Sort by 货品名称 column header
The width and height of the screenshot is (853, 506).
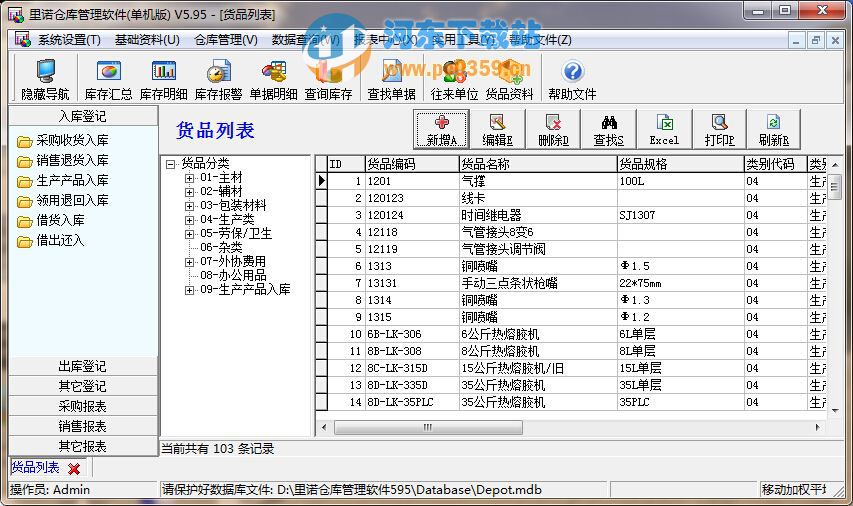click(x=537, y=164)
